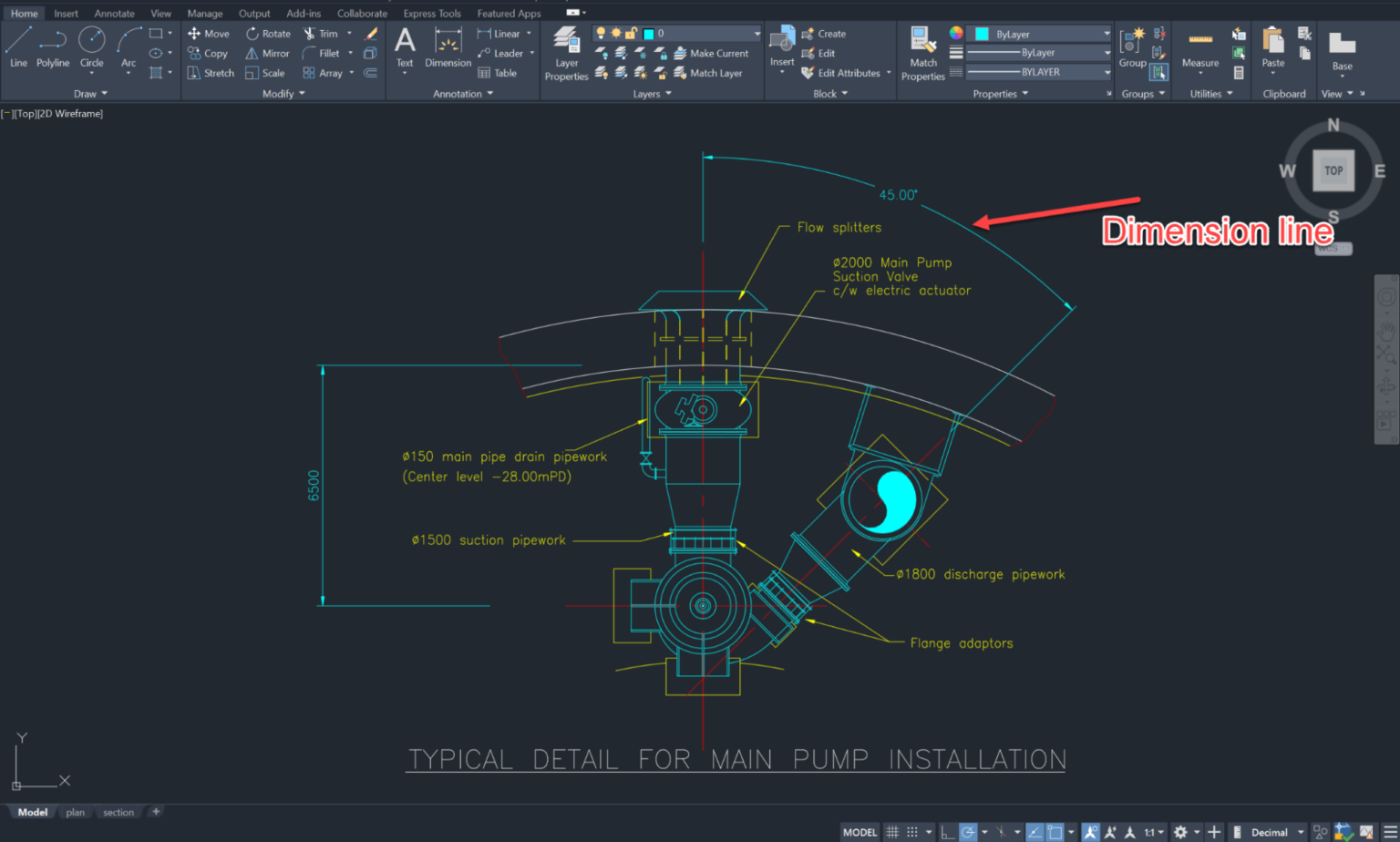
Task: Activate the Polyline tool
Action: tap(53, 47)
